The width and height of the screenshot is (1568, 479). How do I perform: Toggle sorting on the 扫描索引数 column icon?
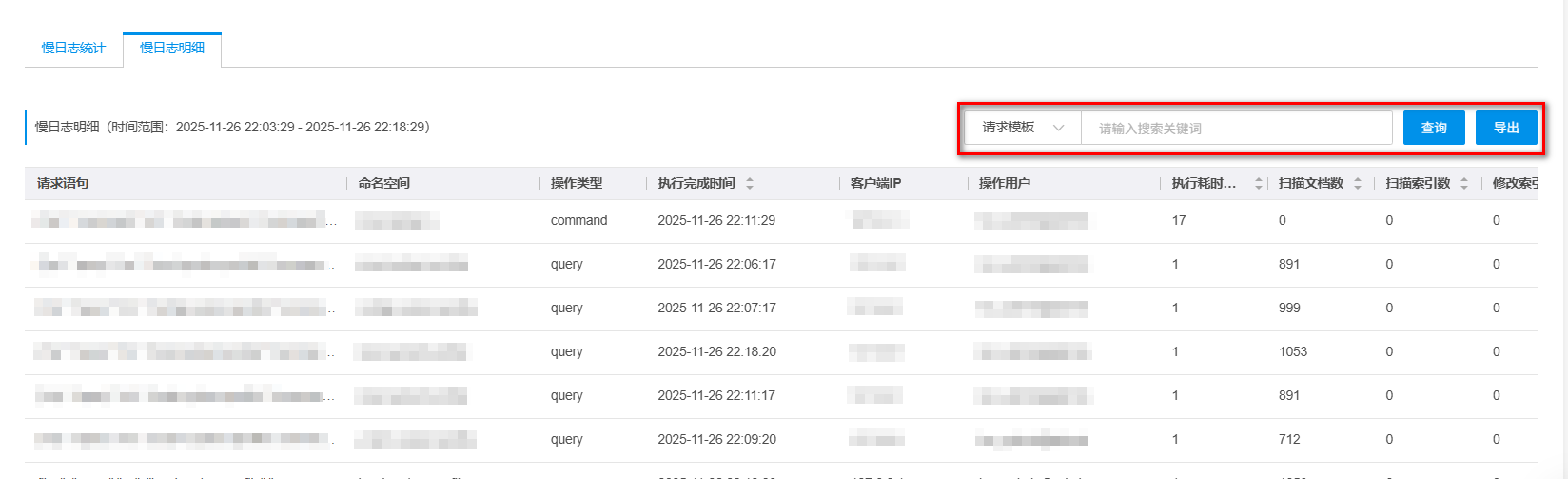pyautogui.click(x=1464, y=183)
